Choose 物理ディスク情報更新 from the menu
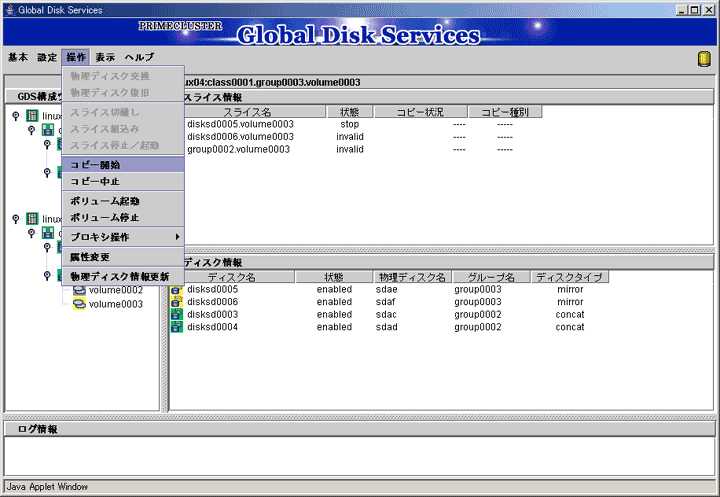Screen dimensions: 720x497 pyautogui.click(x=123, y=277)
